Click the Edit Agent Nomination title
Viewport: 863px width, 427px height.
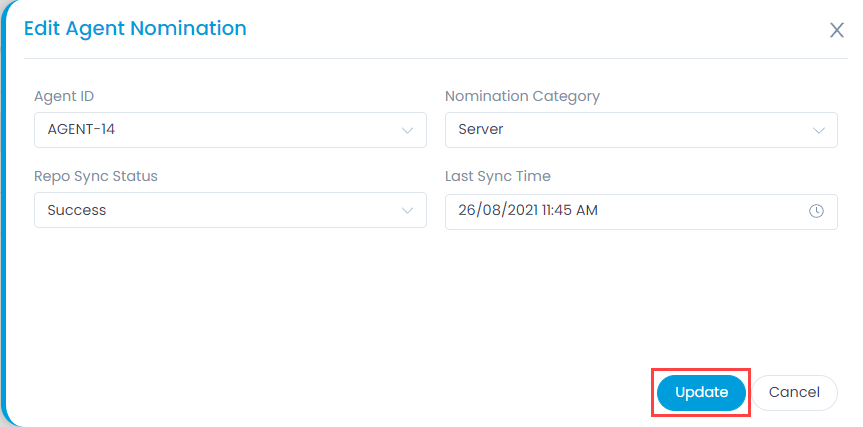(135, 28)
